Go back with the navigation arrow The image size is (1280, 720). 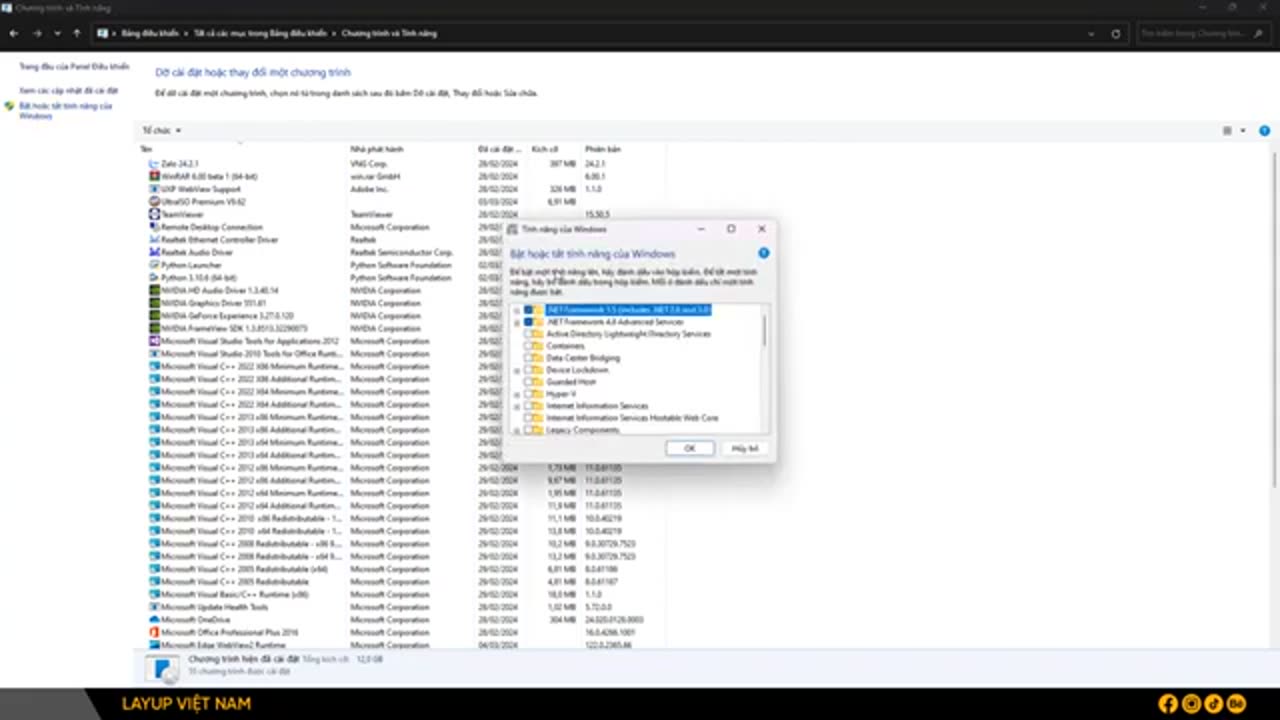(14, 33)
